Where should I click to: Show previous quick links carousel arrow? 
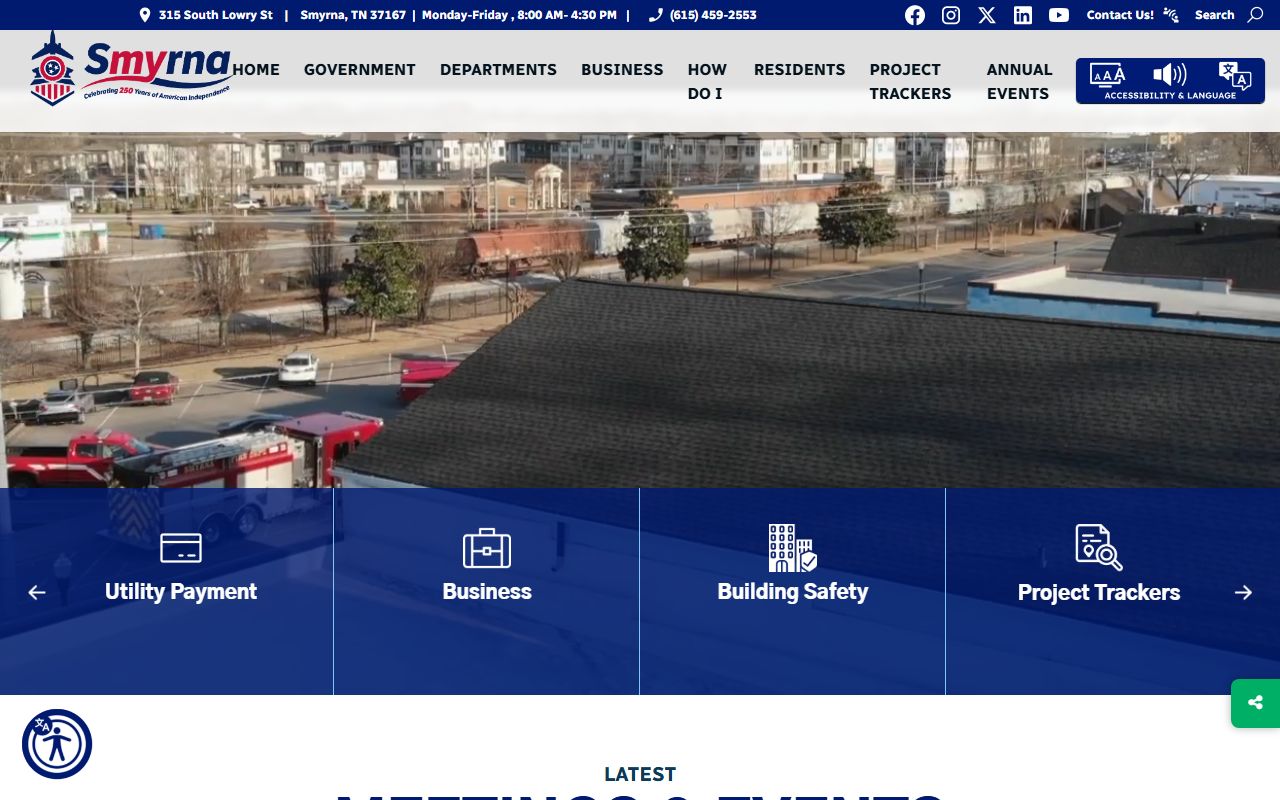tap(37, 592)
